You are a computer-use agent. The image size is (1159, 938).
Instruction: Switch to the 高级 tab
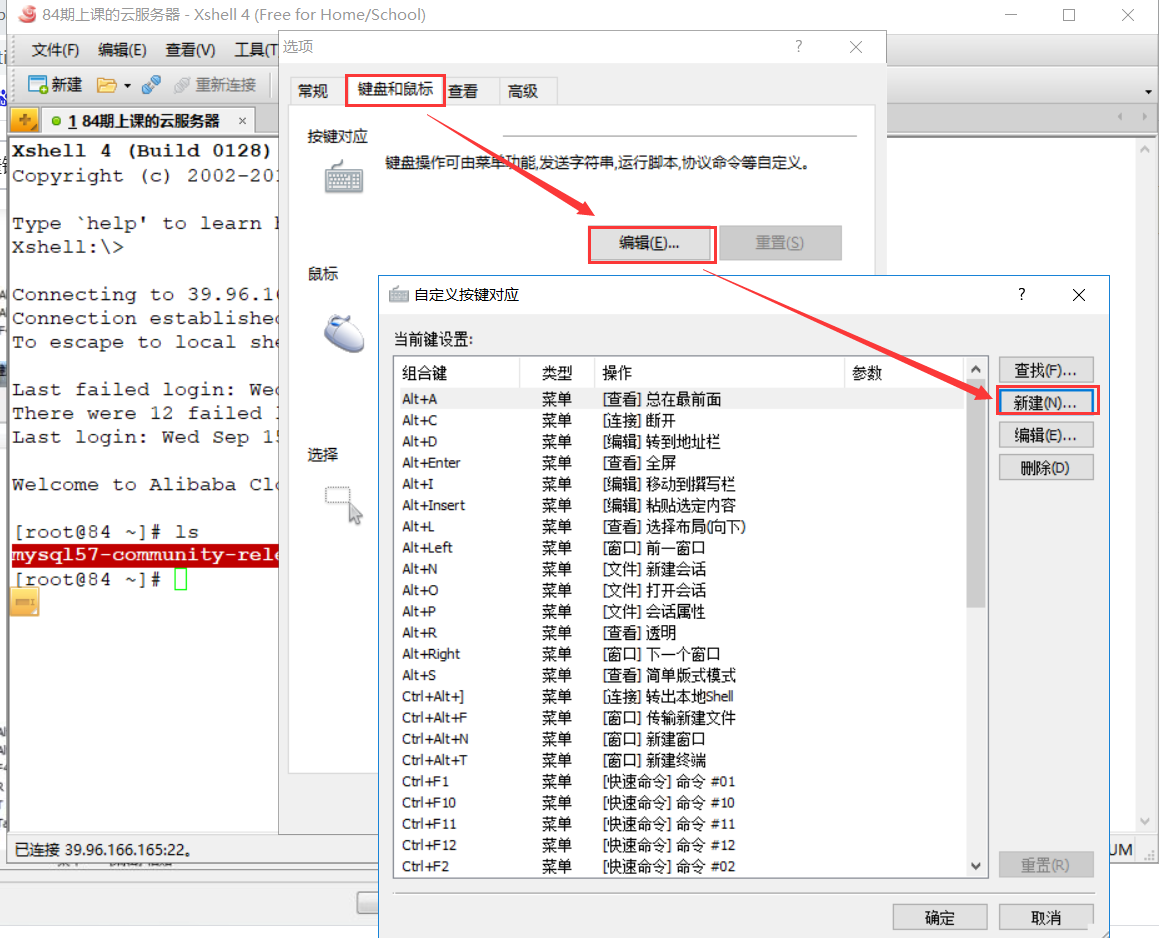(x=523, y=91)
